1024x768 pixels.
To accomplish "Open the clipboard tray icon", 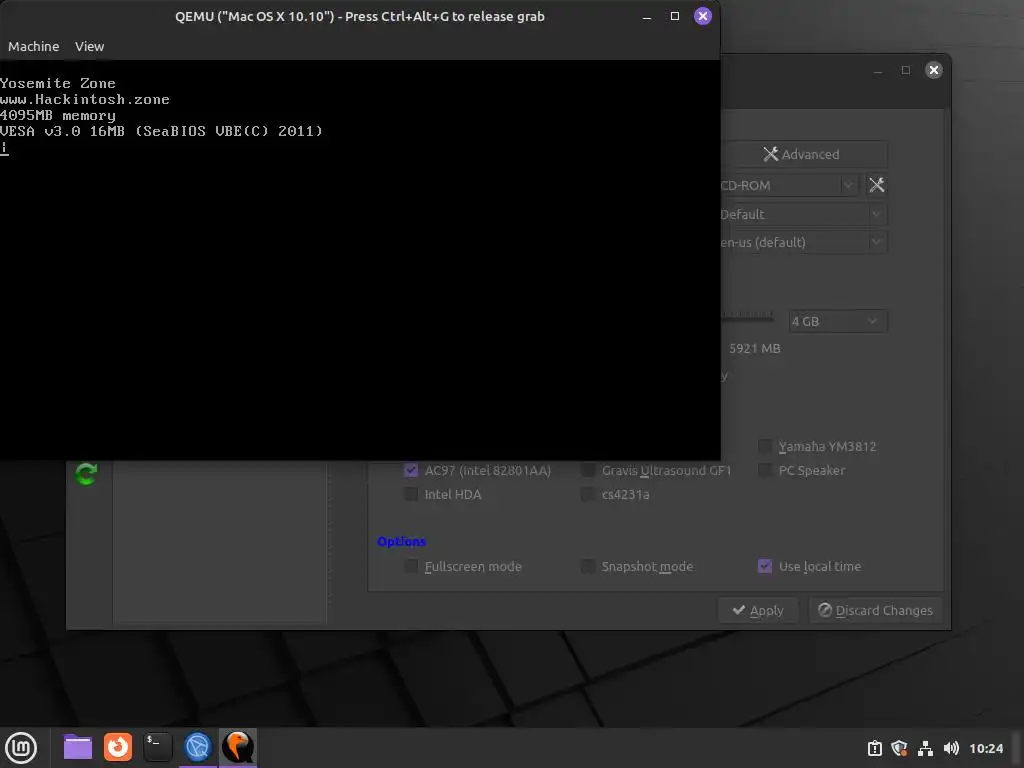I will (874, 748).
